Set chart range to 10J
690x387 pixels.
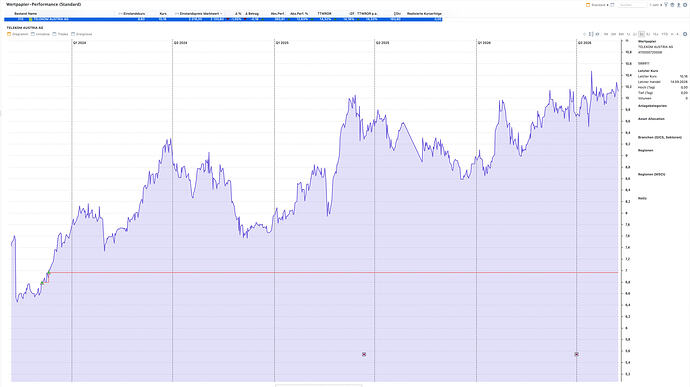656,34
